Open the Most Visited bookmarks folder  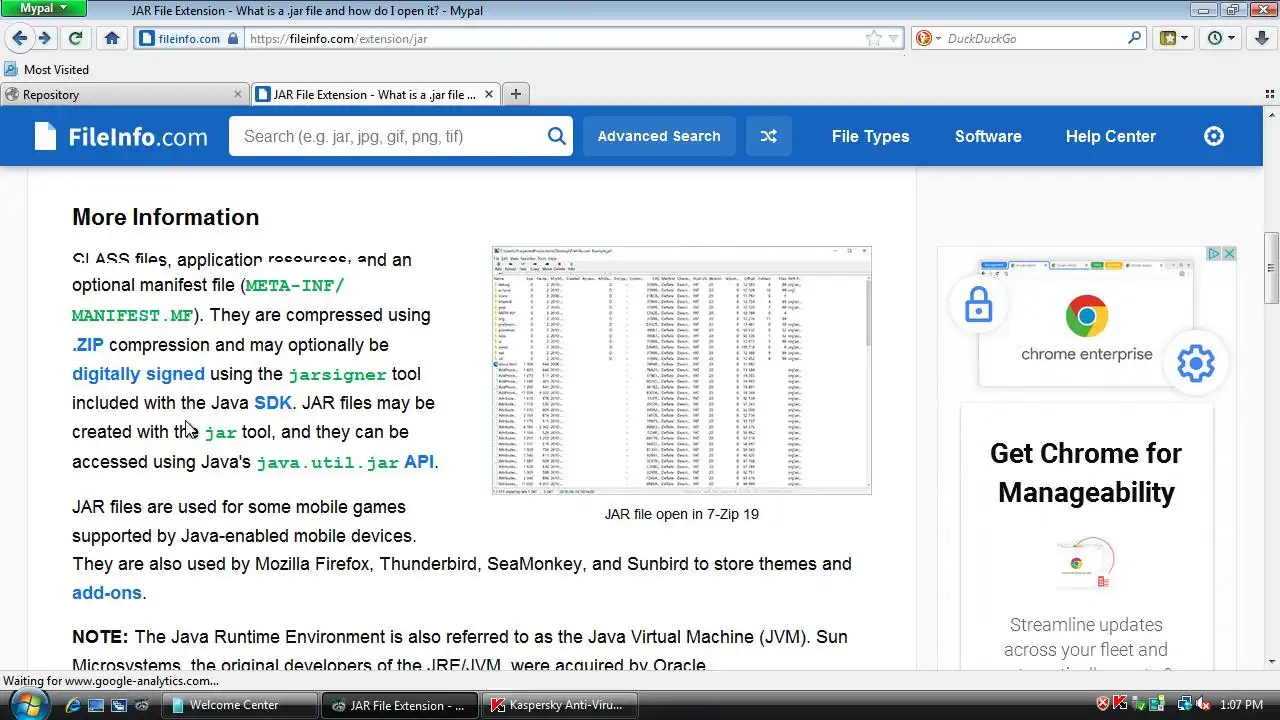(46, 70)
